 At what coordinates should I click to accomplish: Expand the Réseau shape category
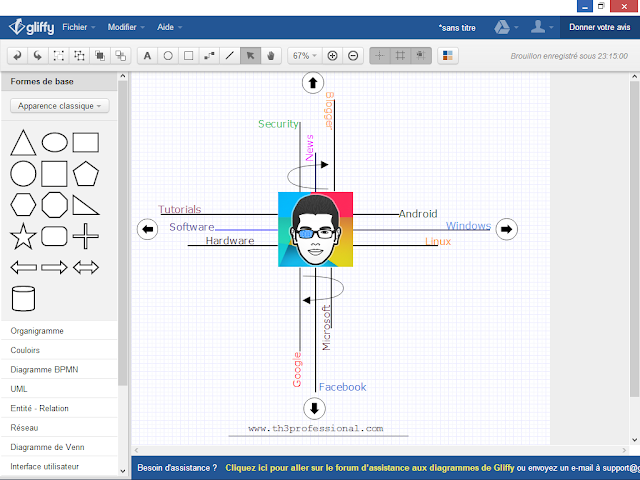tap(59, 428)
